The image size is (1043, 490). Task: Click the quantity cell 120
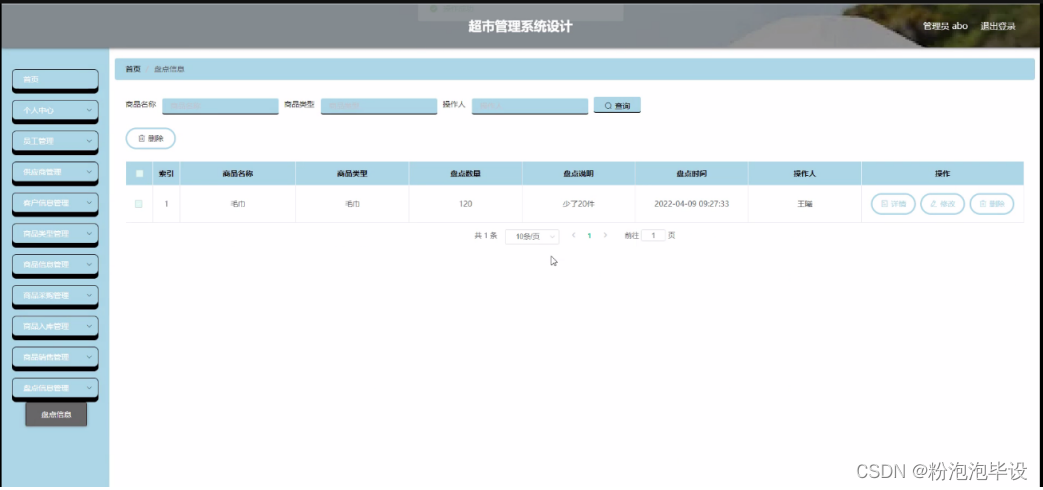[466, 203]
